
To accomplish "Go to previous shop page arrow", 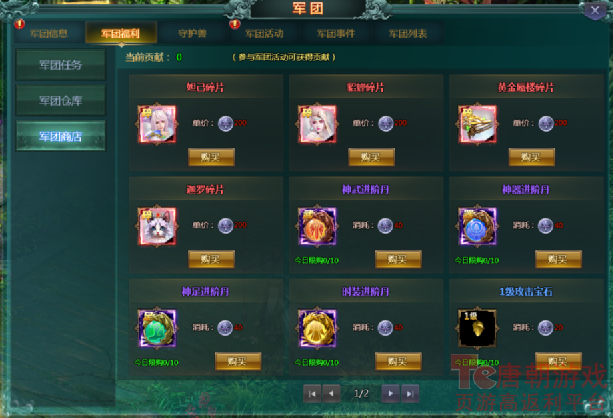I will click(x=332, y=394).
